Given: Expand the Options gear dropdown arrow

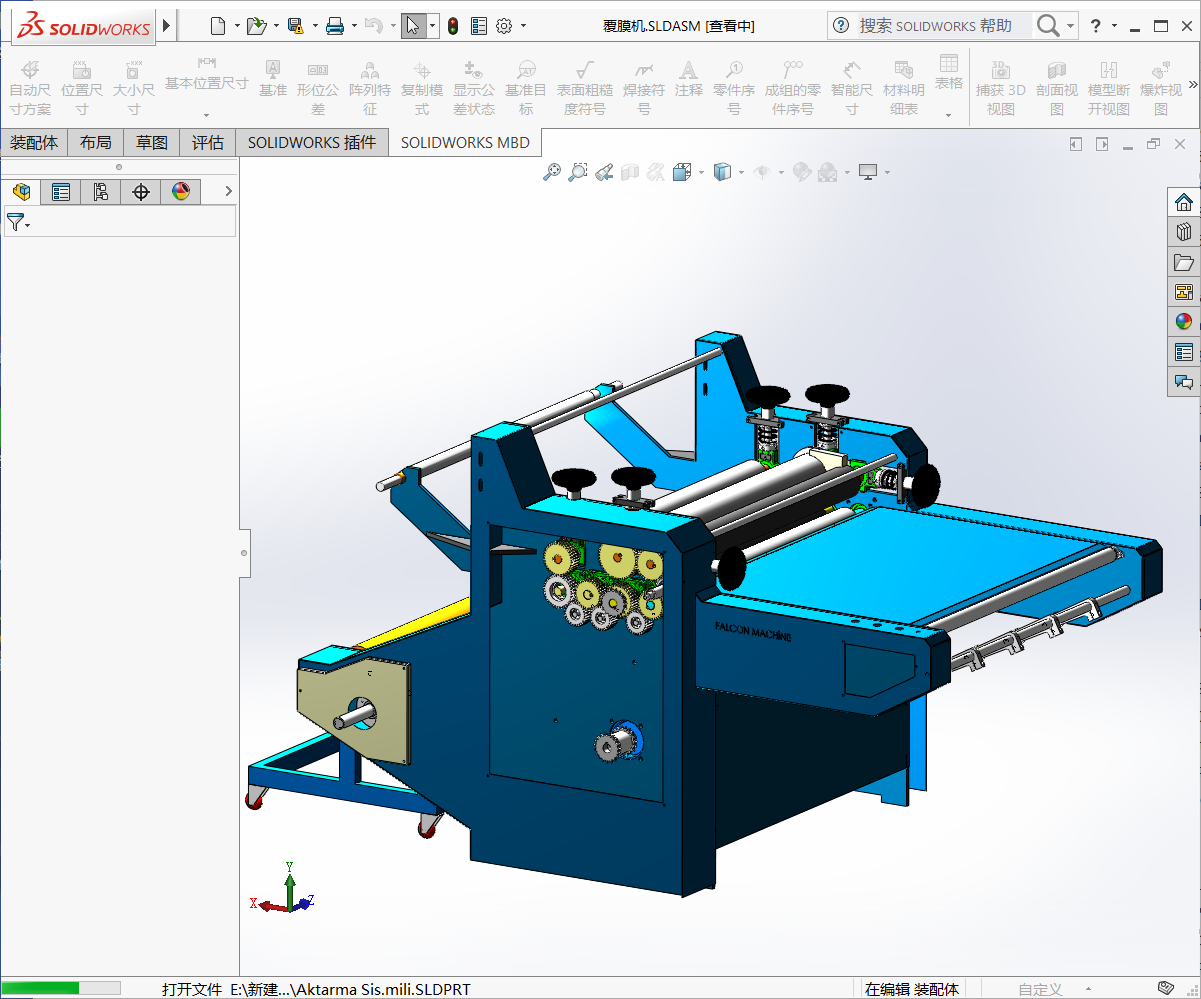Looking at the screenshot, I should [523, 26].
